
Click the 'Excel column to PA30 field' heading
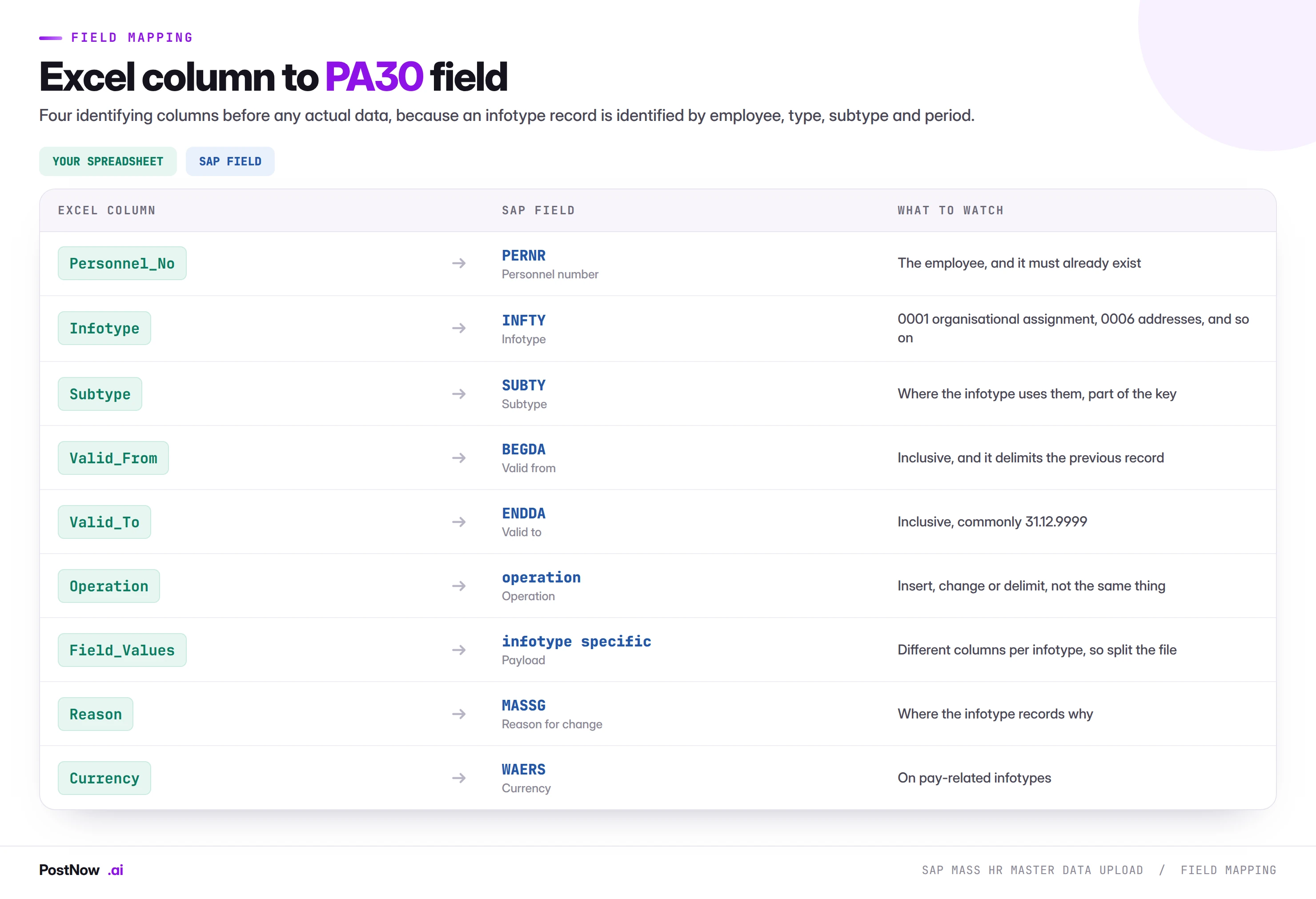tap(273, 76)
